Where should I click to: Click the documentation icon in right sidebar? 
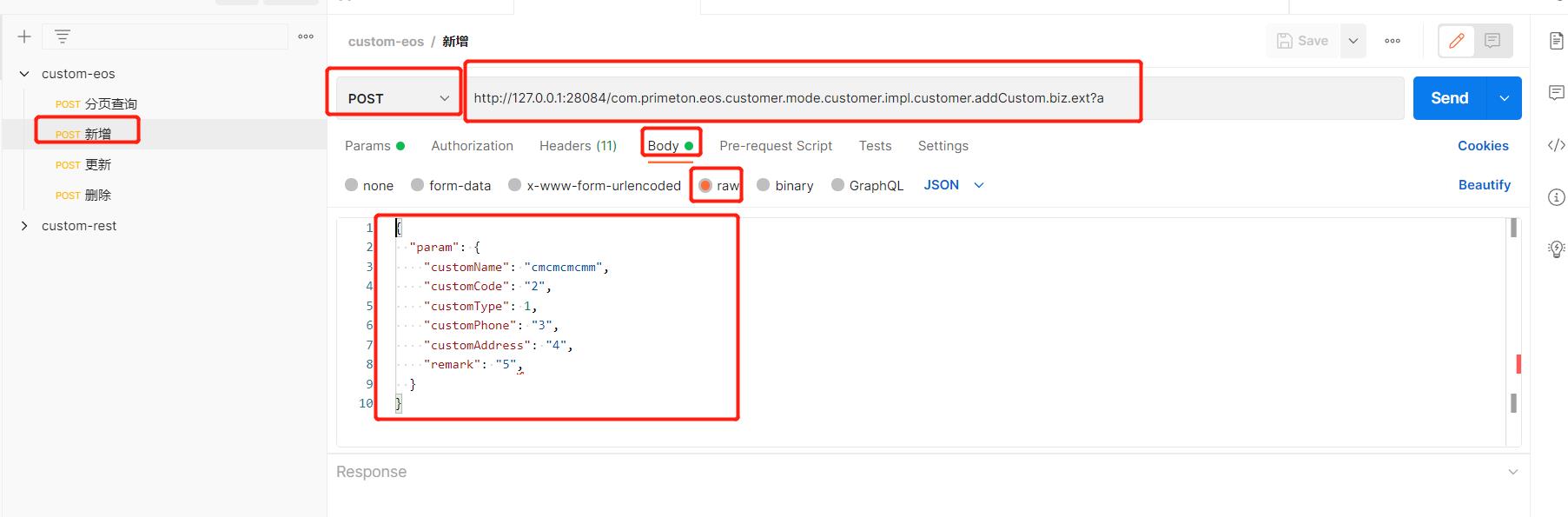pyautogui.click(x=1556, y=41)
